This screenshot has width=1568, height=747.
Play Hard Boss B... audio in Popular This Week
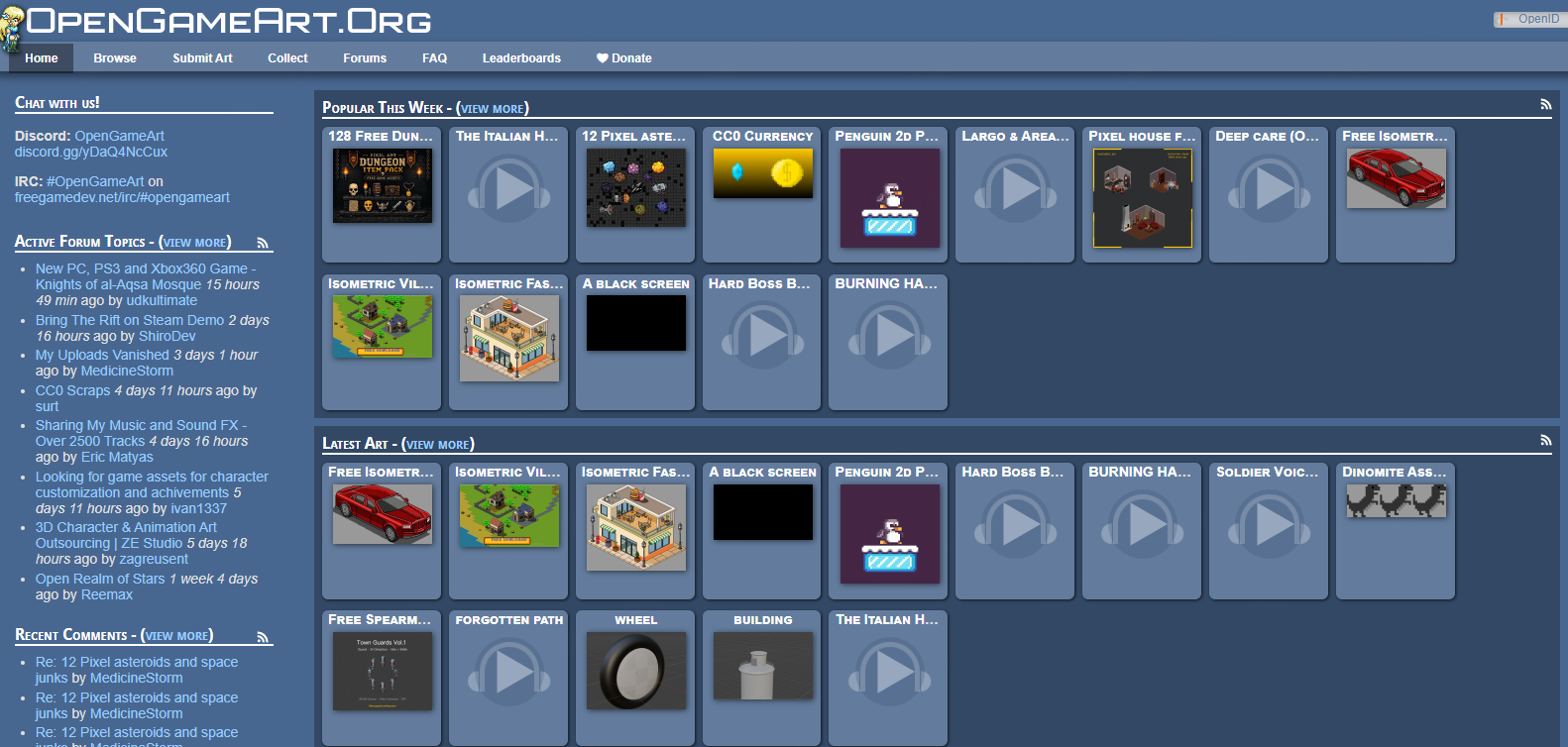pos(762,336)
